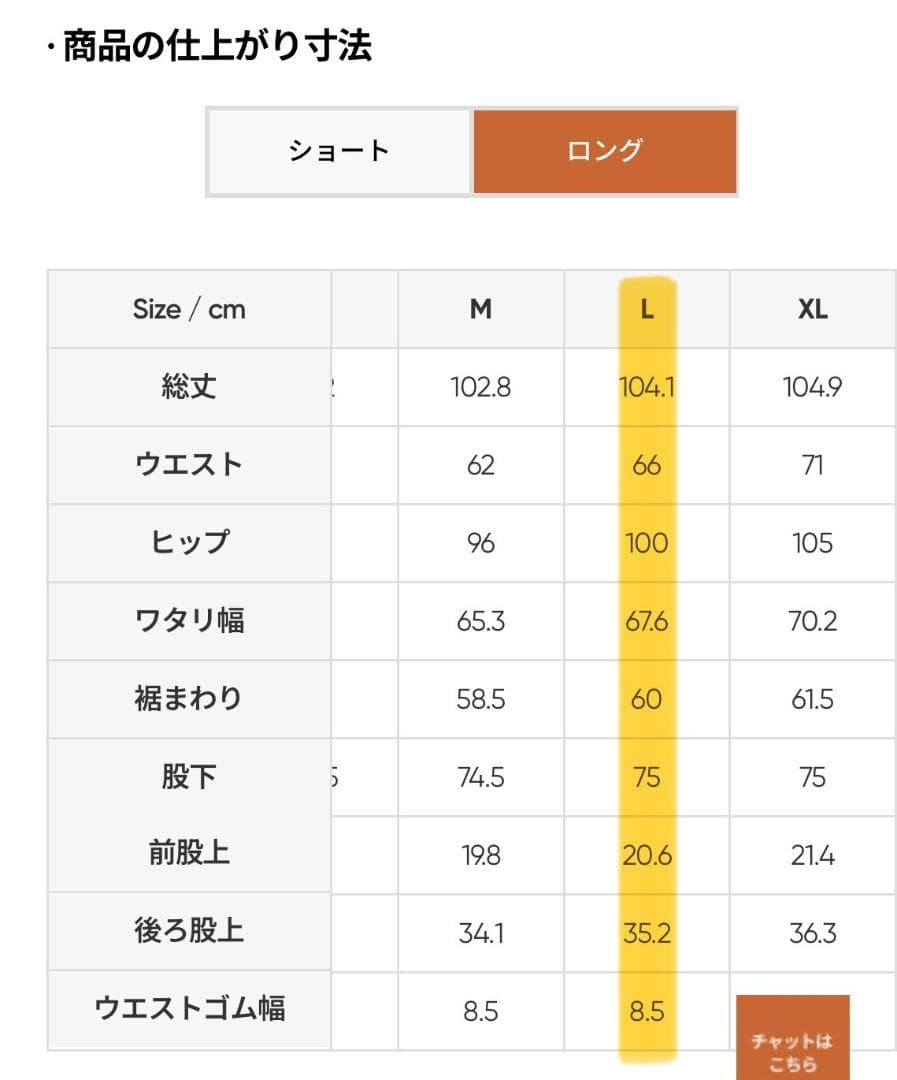
Task: Select the 裾まわり row label
Action: click(x=188, y=699)
